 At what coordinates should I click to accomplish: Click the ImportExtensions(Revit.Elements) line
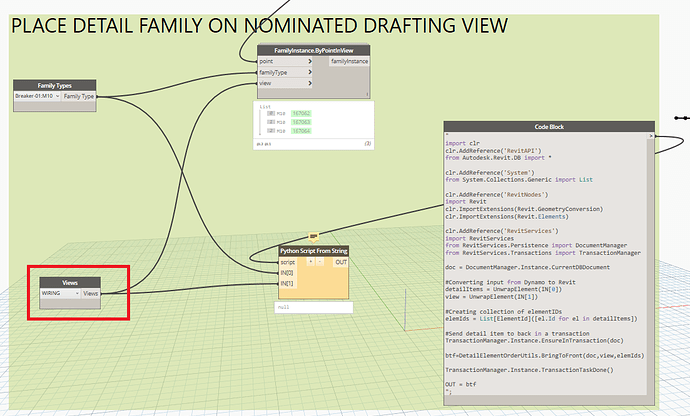[507, 216]
